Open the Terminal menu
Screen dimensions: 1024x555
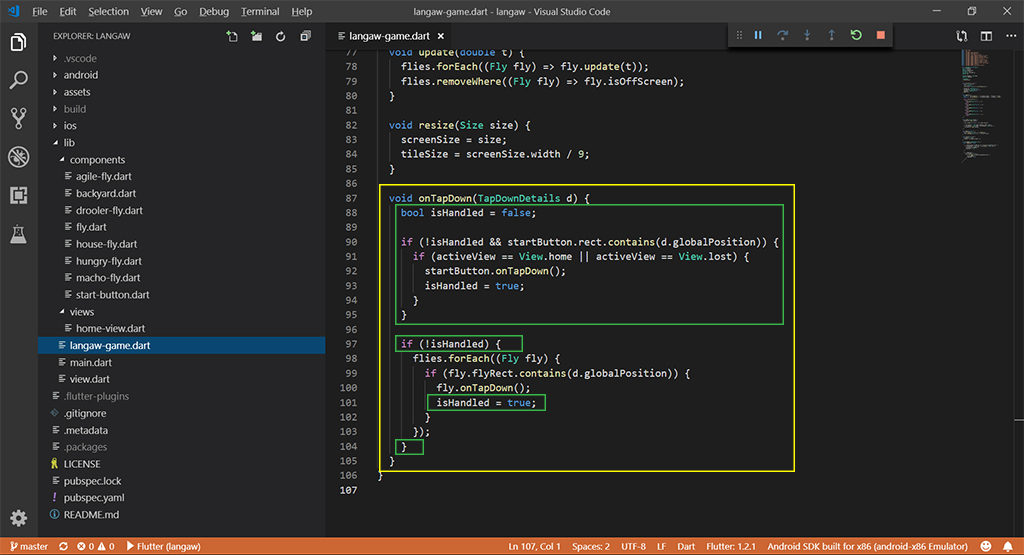pos(259,12)
